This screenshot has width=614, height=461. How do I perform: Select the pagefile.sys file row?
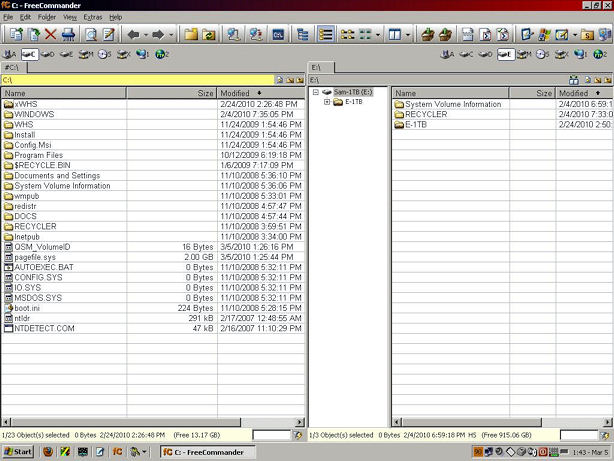pyautogui.click(x=153, y=257)
